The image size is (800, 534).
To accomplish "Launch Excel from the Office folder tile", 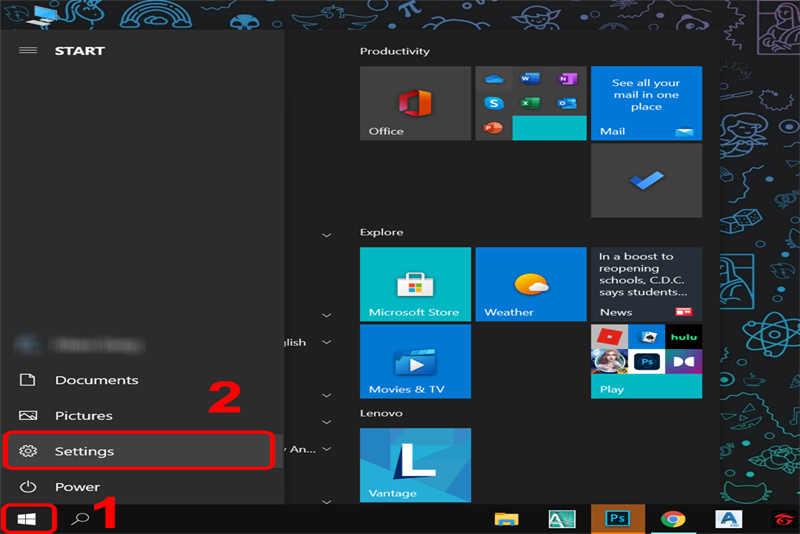I will pos(530,104).
